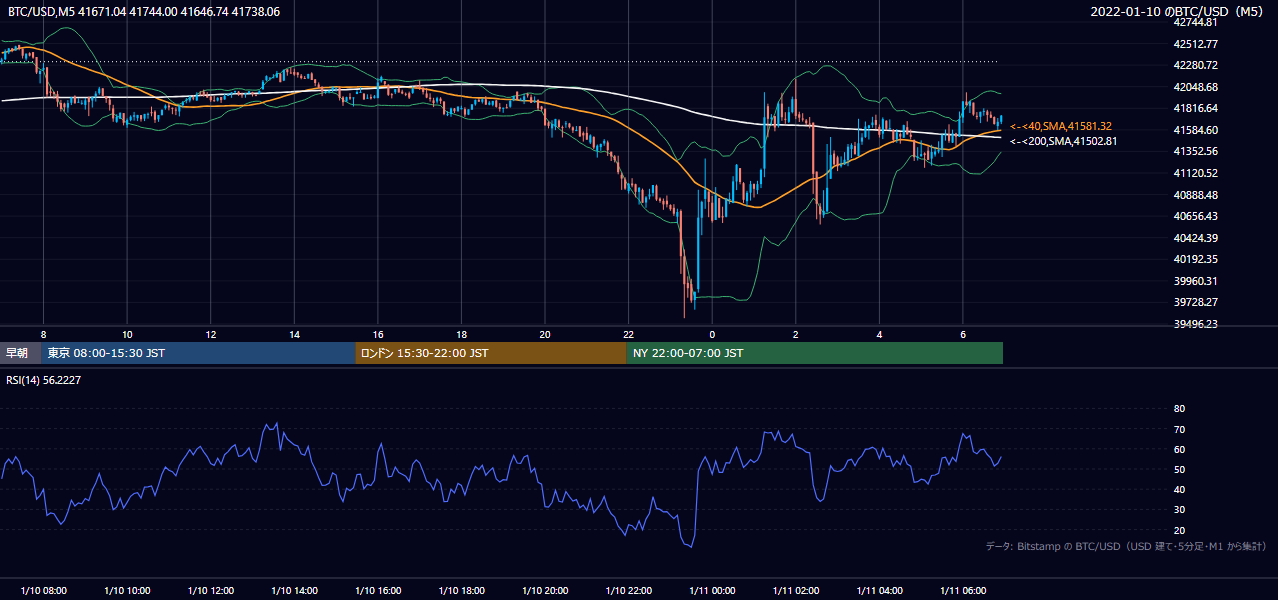Select the '2022-01-10 のBTC/USD (M5)' chart title

(x=1179, y=12)
